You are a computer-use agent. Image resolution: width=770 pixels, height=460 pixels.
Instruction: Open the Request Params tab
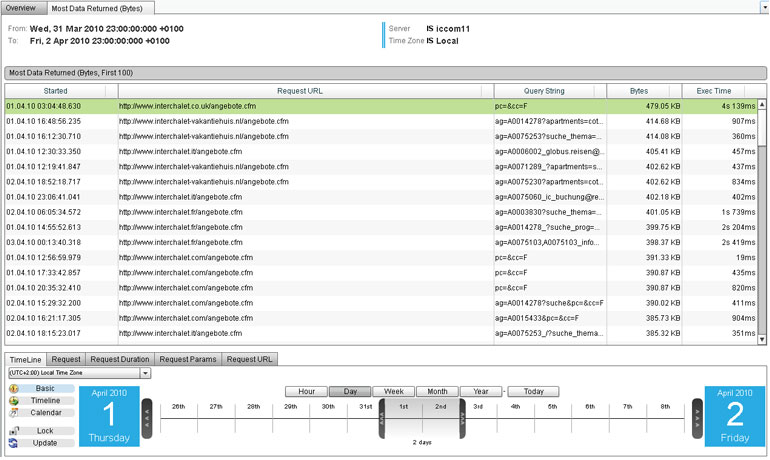[x=188, y=359]
